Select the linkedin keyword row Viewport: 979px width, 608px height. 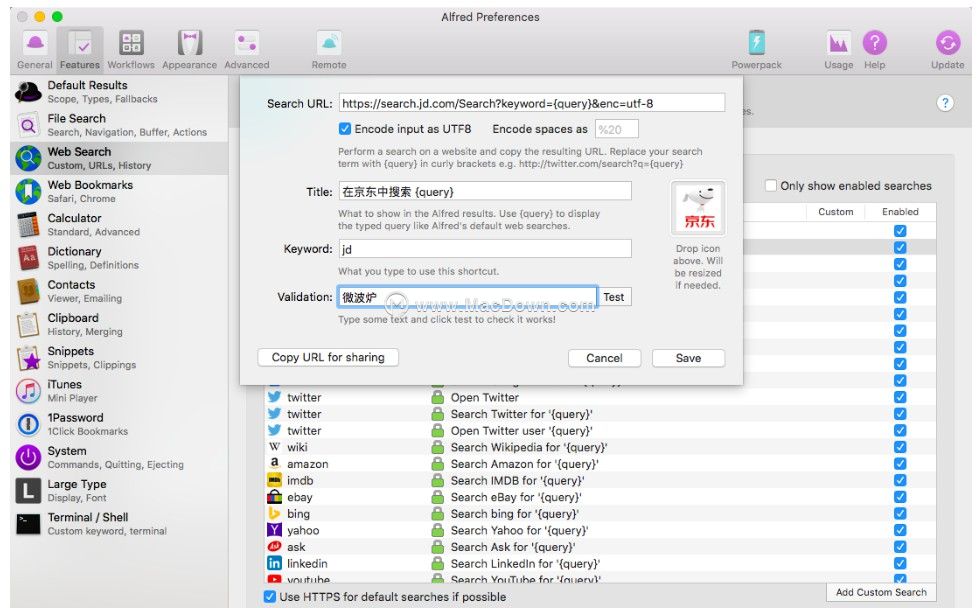point(600,563)
